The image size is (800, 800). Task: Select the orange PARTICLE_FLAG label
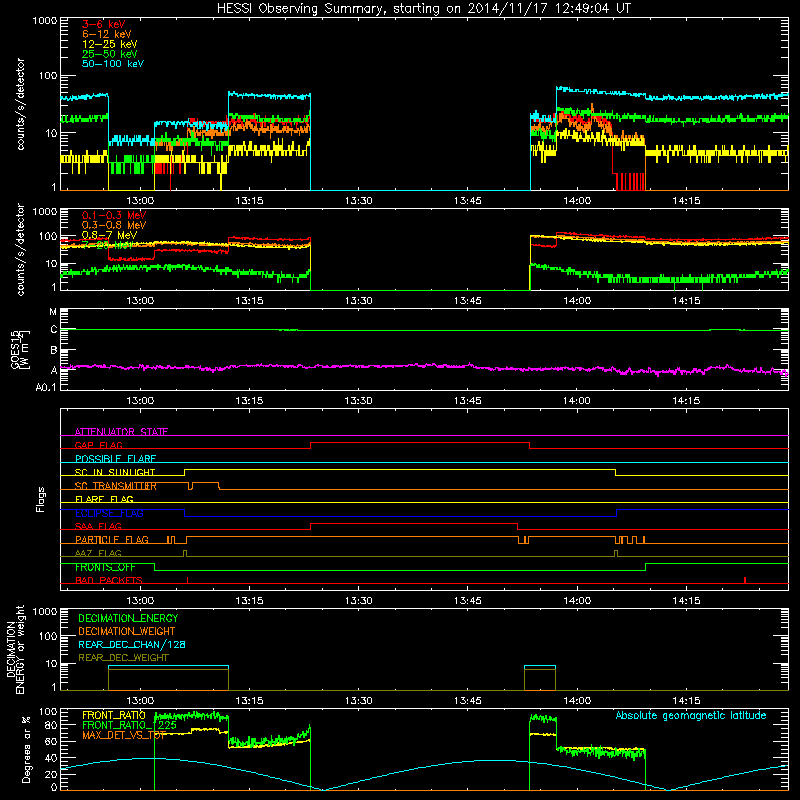(112, 539)
